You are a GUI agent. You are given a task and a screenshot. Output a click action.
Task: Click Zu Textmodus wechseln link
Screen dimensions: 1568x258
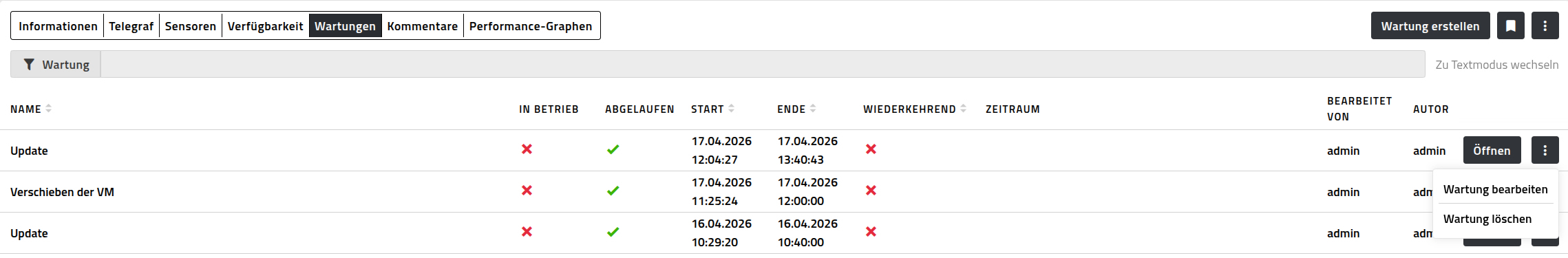(x=1497, y=65)
